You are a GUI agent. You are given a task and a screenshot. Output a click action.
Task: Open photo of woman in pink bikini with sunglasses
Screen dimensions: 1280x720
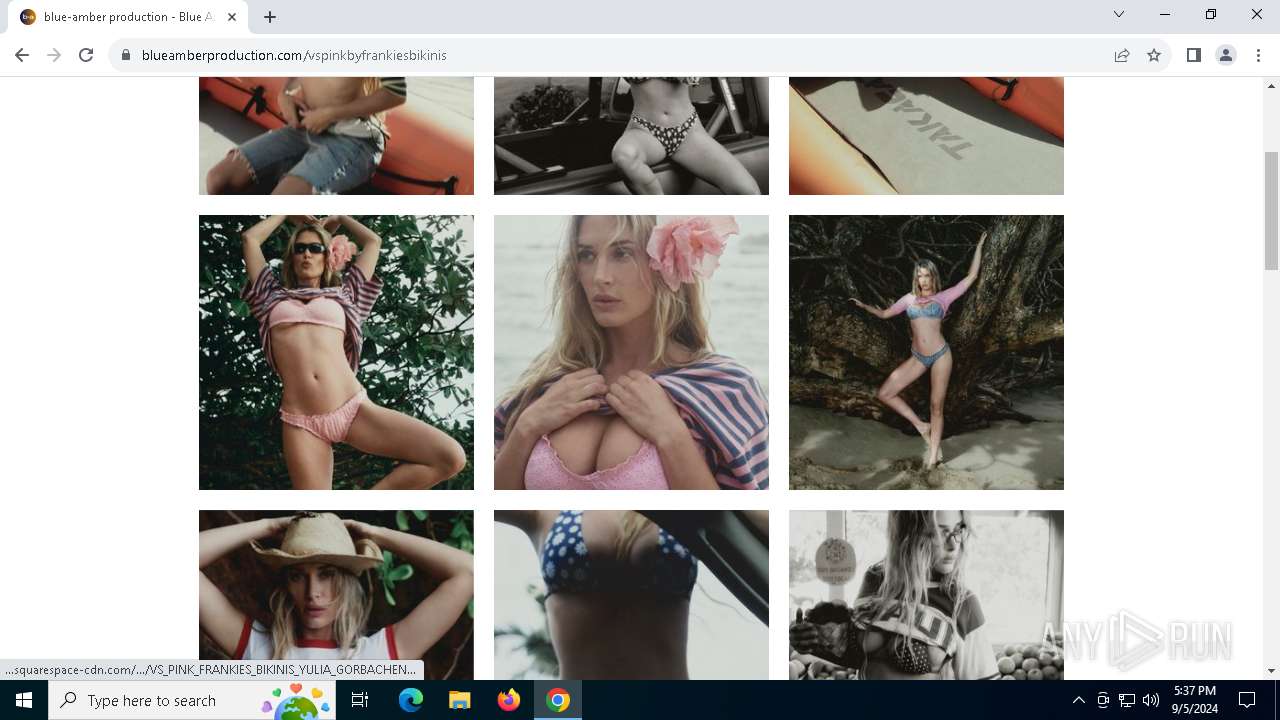point(336,352)
